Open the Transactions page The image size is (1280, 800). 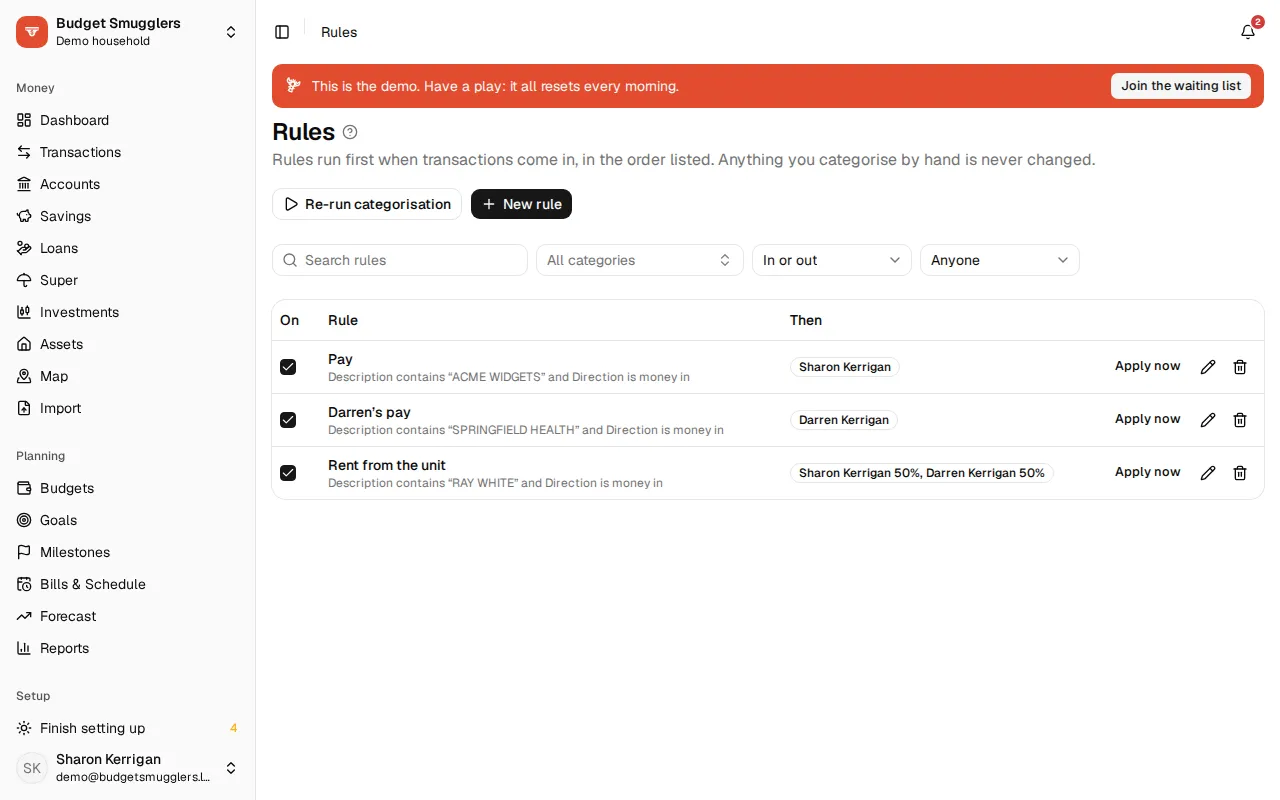(x=128, y=152)
